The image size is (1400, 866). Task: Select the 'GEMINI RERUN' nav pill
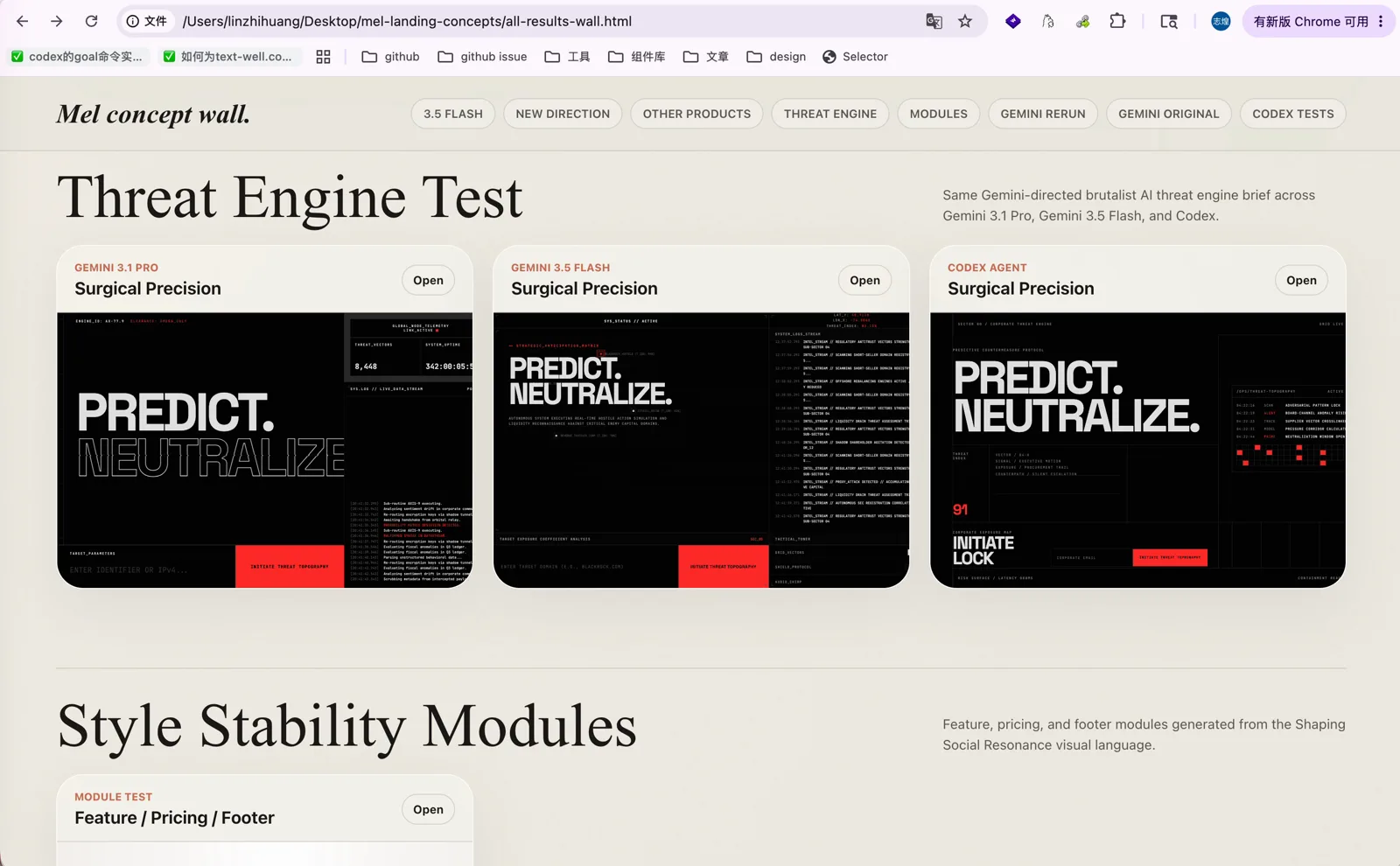pos(1043,114)
